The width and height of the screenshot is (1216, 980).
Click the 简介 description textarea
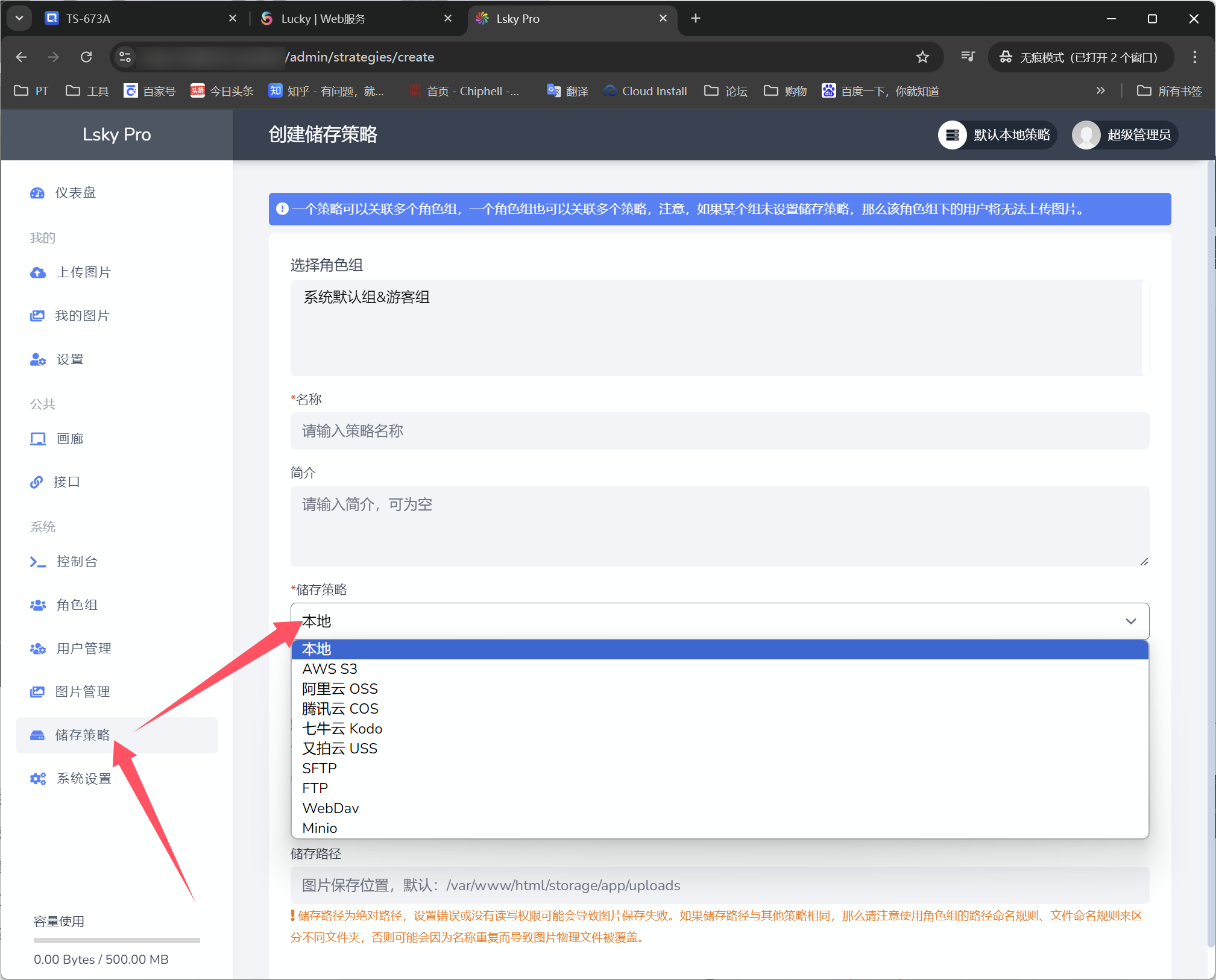(x=720, y=526)
